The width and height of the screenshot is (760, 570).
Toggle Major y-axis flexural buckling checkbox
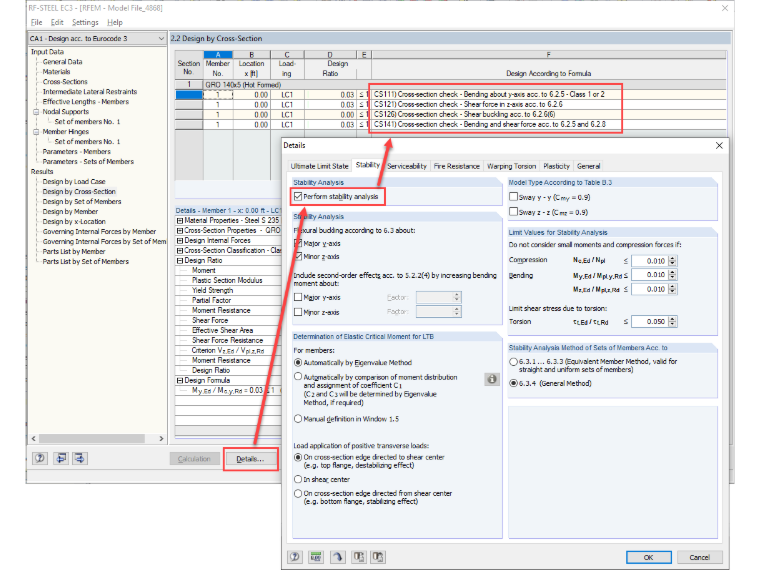[298, 243]
